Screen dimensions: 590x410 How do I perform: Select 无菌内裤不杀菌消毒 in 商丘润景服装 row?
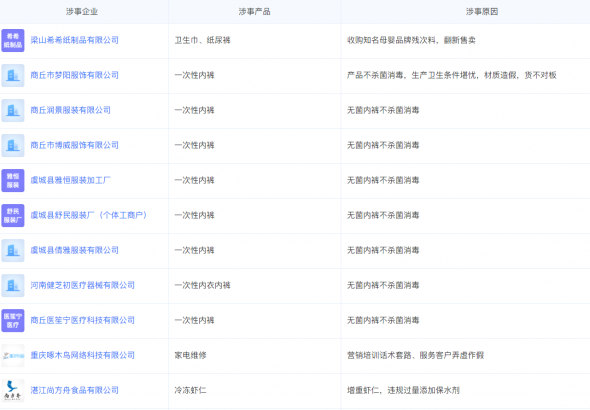pyautogui.click(x=383, y=110)
